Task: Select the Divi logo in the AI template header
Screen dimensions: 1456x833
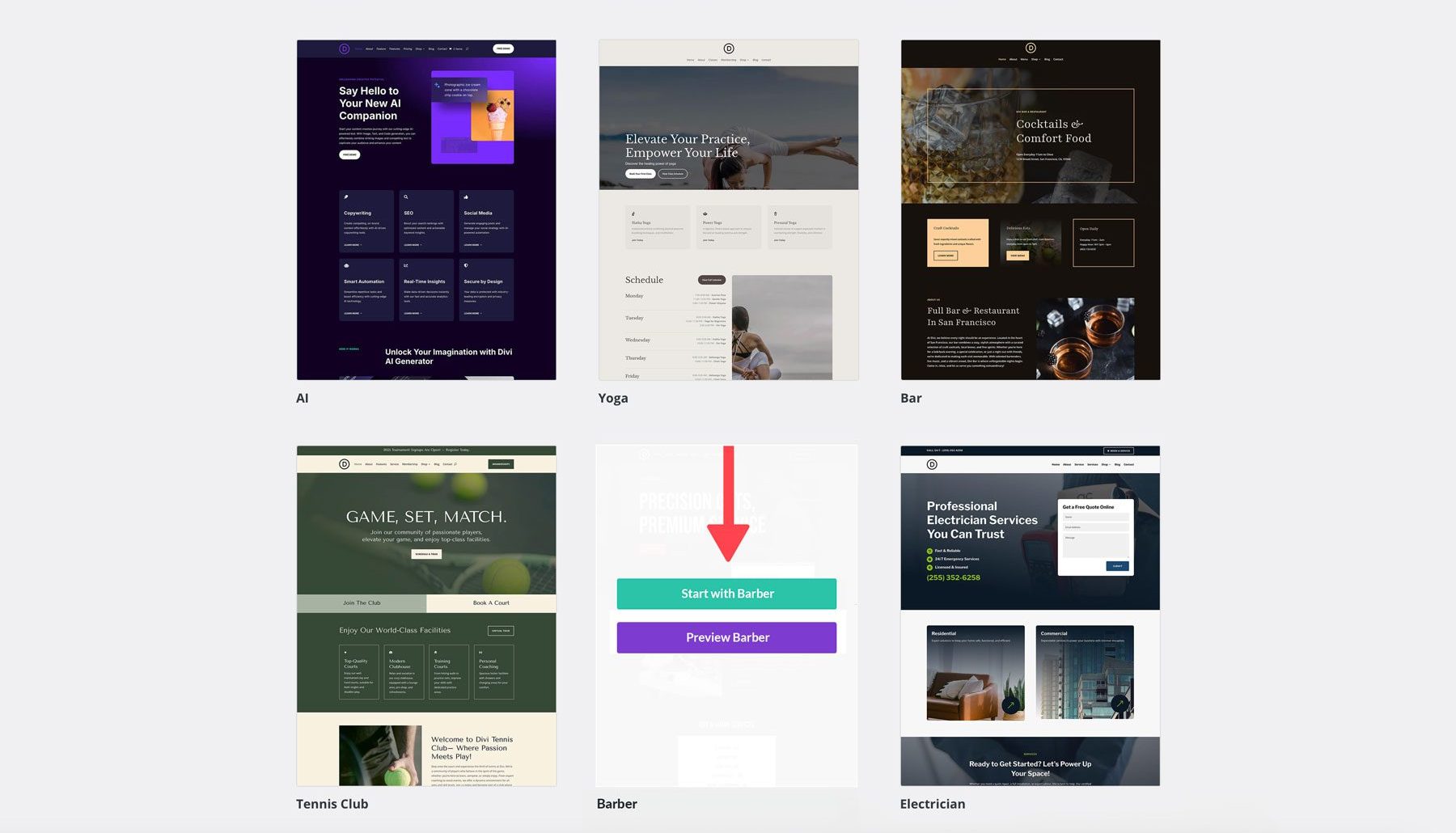Action: (345, 49)
